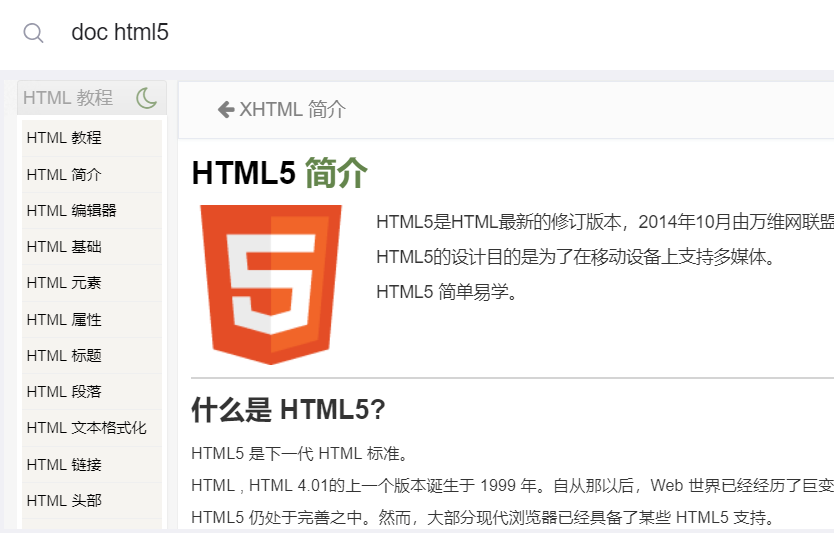834x533 pixels.
Task: Click text 'HTML5 是下一代 HTML 标准。'
Action: [x=301, y=454]
